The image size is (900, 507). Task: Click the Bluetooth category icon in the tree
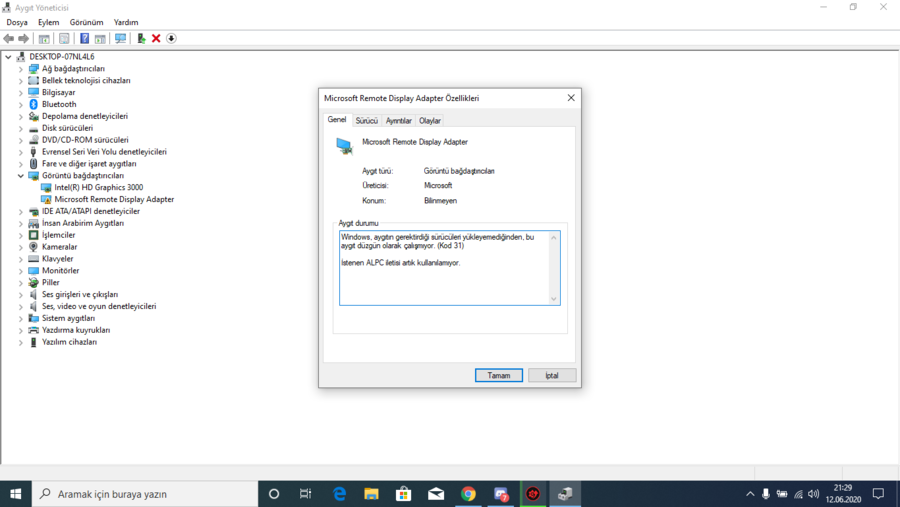pos(33,104)
